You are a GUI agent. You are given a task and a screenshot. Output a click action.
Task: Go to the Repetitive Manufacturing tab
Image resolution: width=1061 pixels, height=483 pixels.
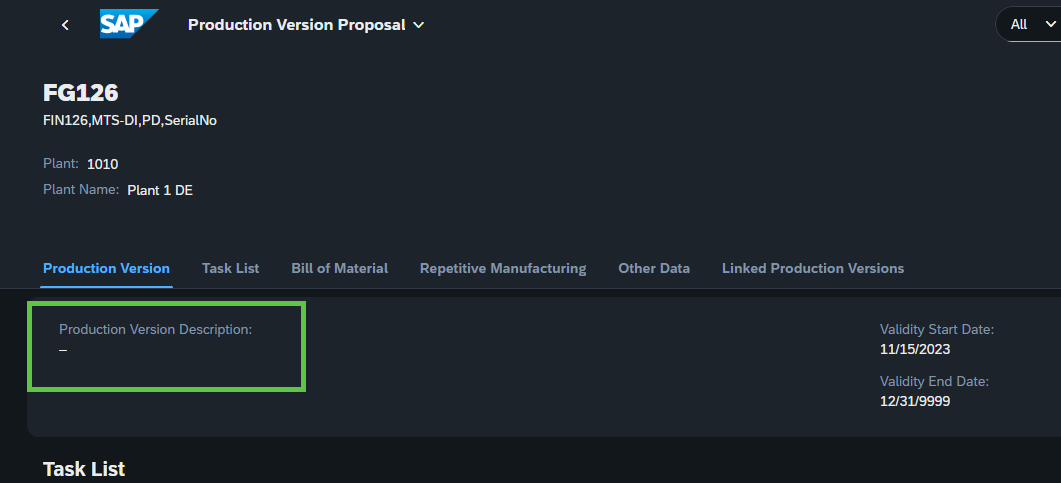coord(503,269)
